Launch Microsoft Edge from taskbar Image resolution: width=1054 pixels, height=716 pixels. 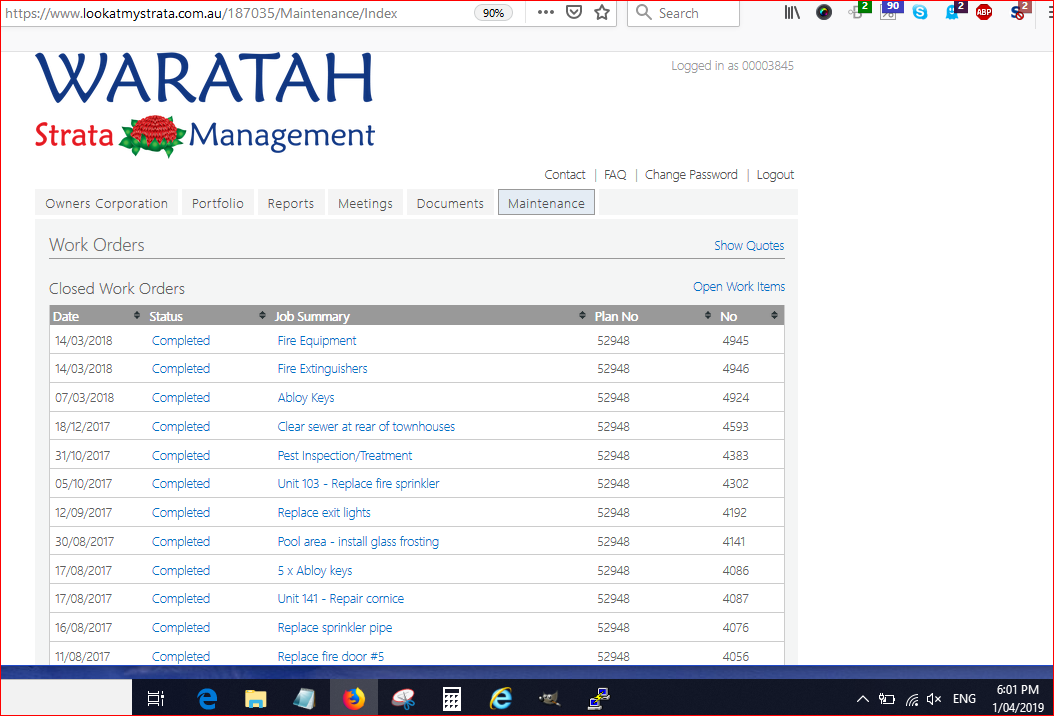pyautogui.click(x=207, y=699)
